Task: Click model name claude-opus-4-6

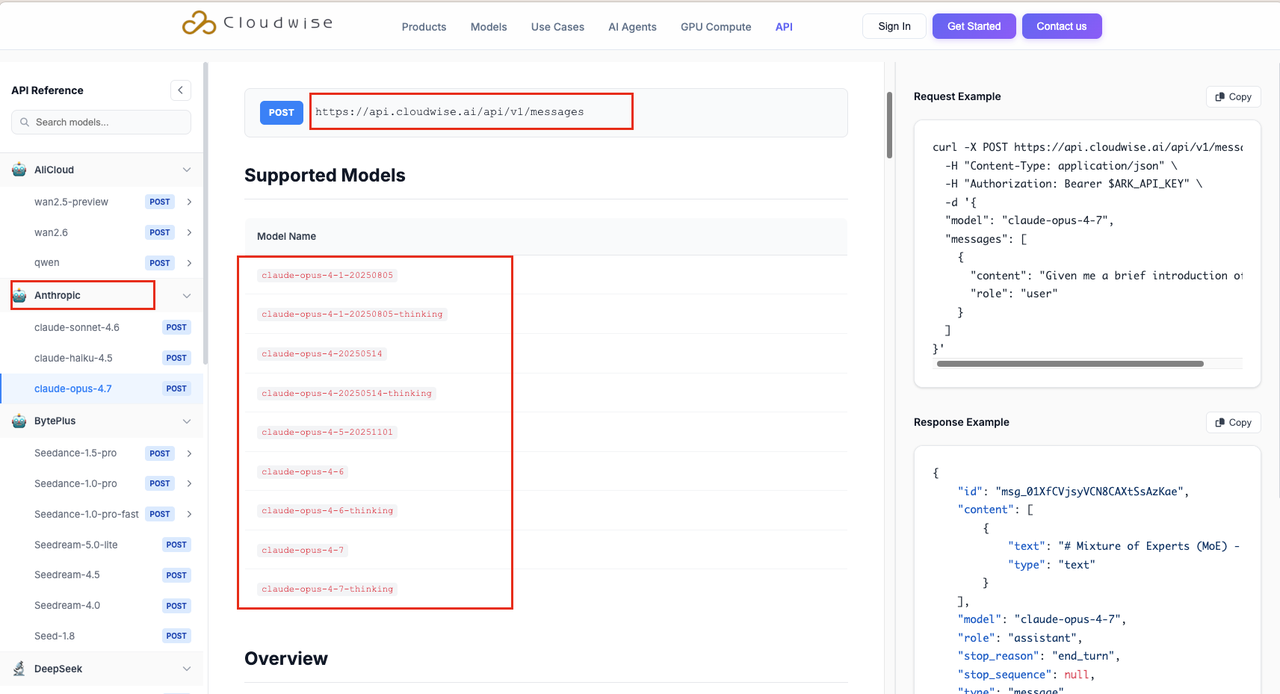Action: coord(303,471)
